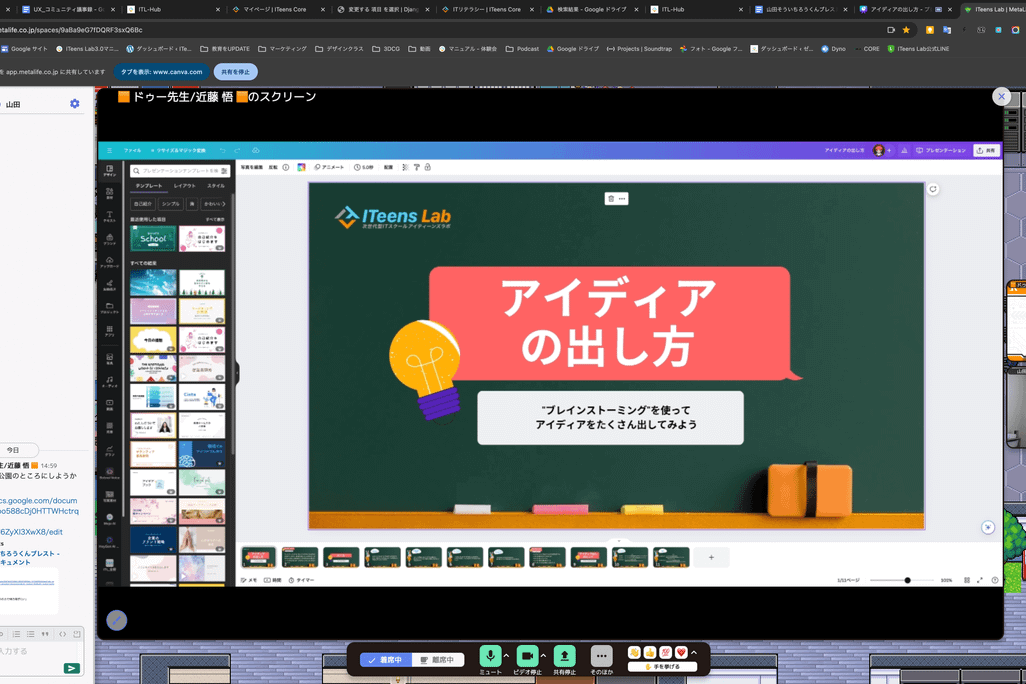
Task: Open the Apps grid in the Canva sidebar
Action: (109, 331)
